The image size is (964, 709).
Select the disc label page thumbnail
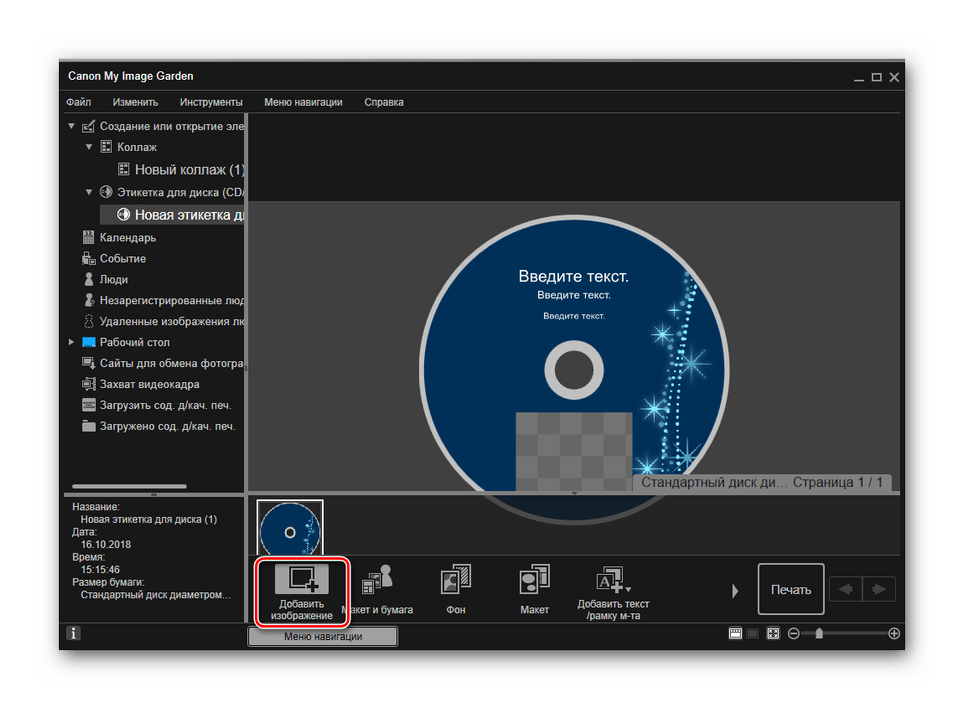[x=290, y=527]
